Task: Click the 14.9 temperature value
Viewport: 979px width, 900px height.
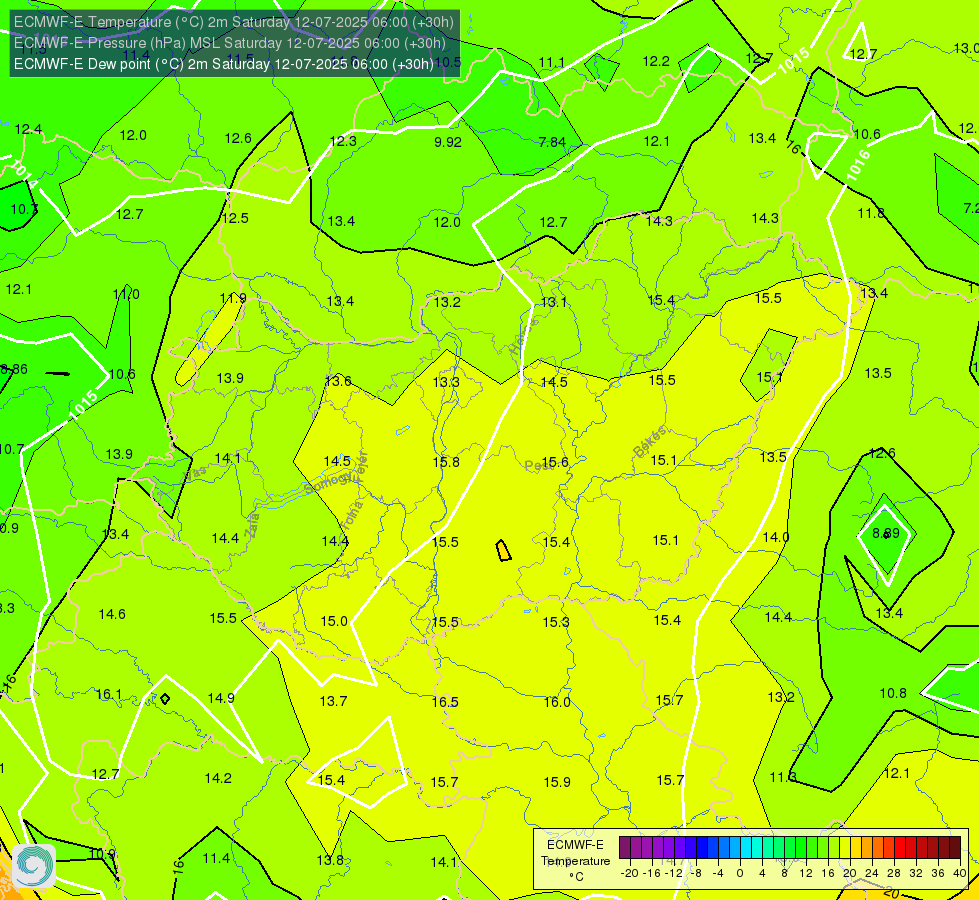Action: 221,698
